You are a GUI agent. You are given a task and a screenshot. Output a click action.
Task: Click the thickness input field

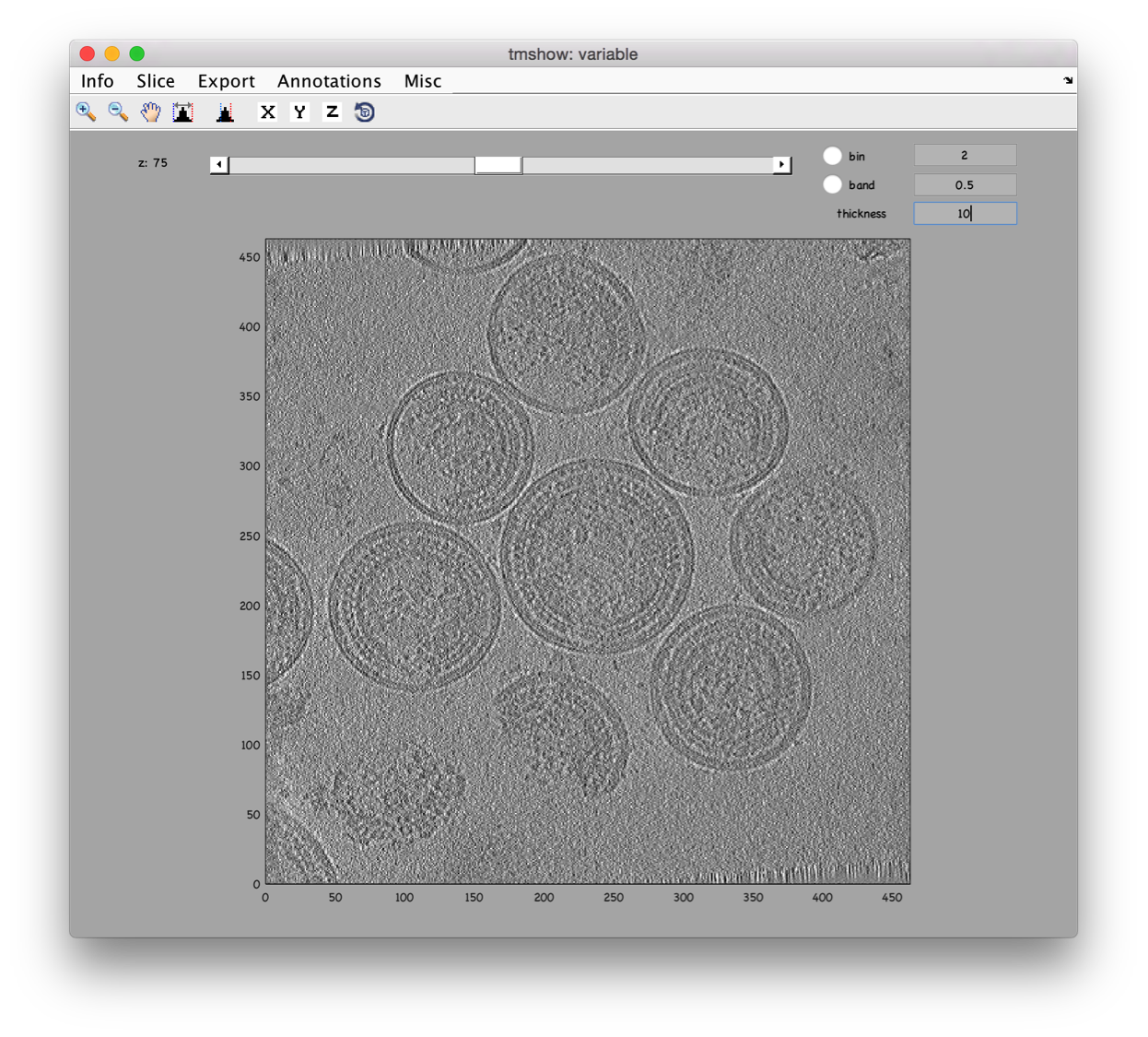[x=965, y=213]
